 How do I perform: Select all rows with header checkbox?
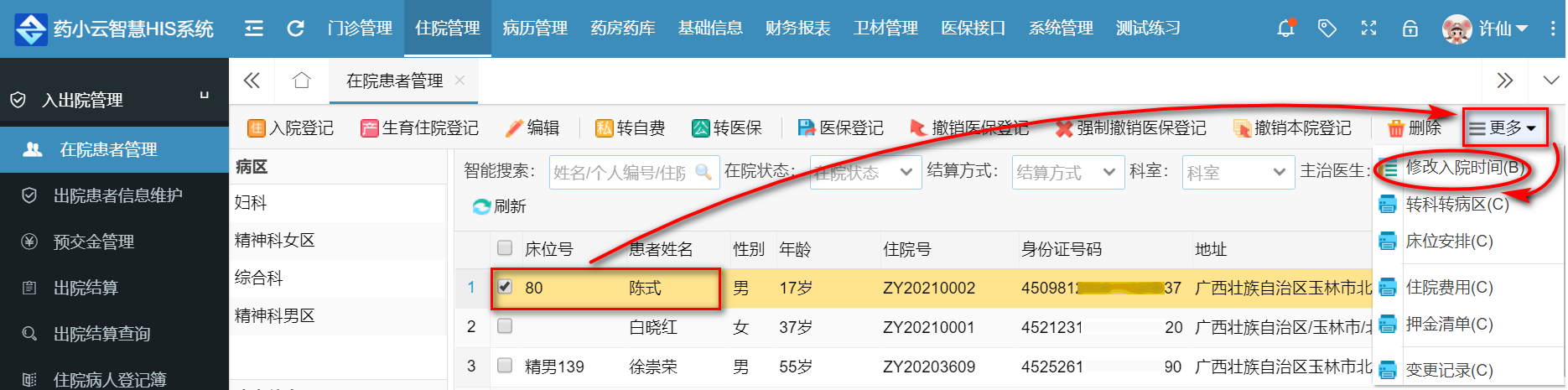(x=505, y=248)
